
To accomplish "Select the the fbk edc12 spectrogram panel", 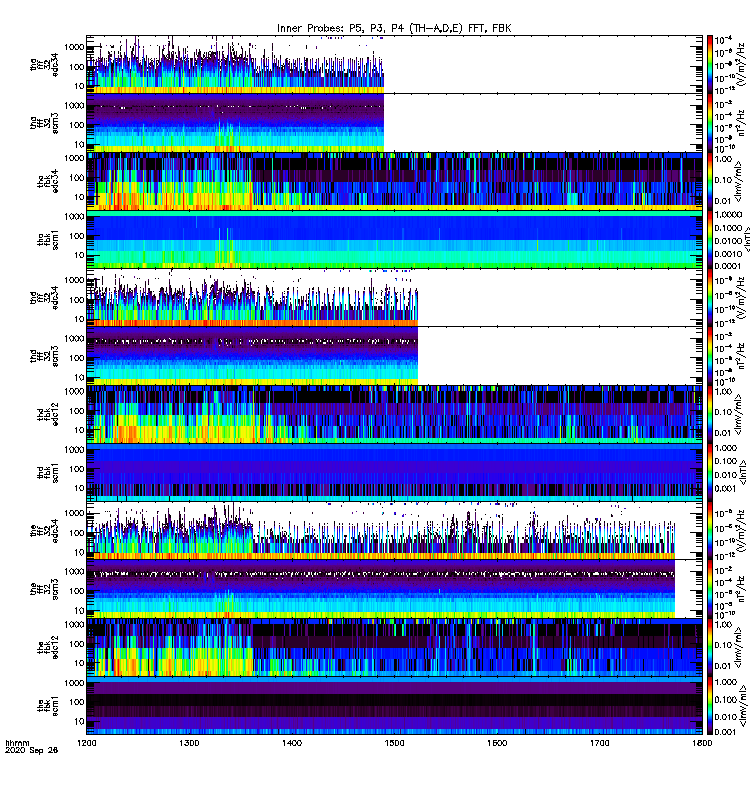I will point(394,647).
